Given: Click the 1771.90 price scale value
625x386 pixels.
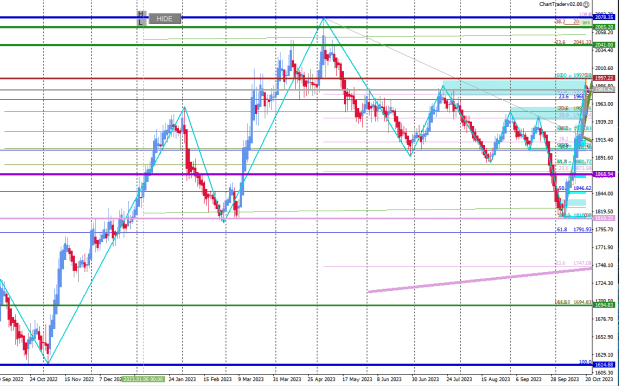Looking at the screenshot, I should (604, 248).
